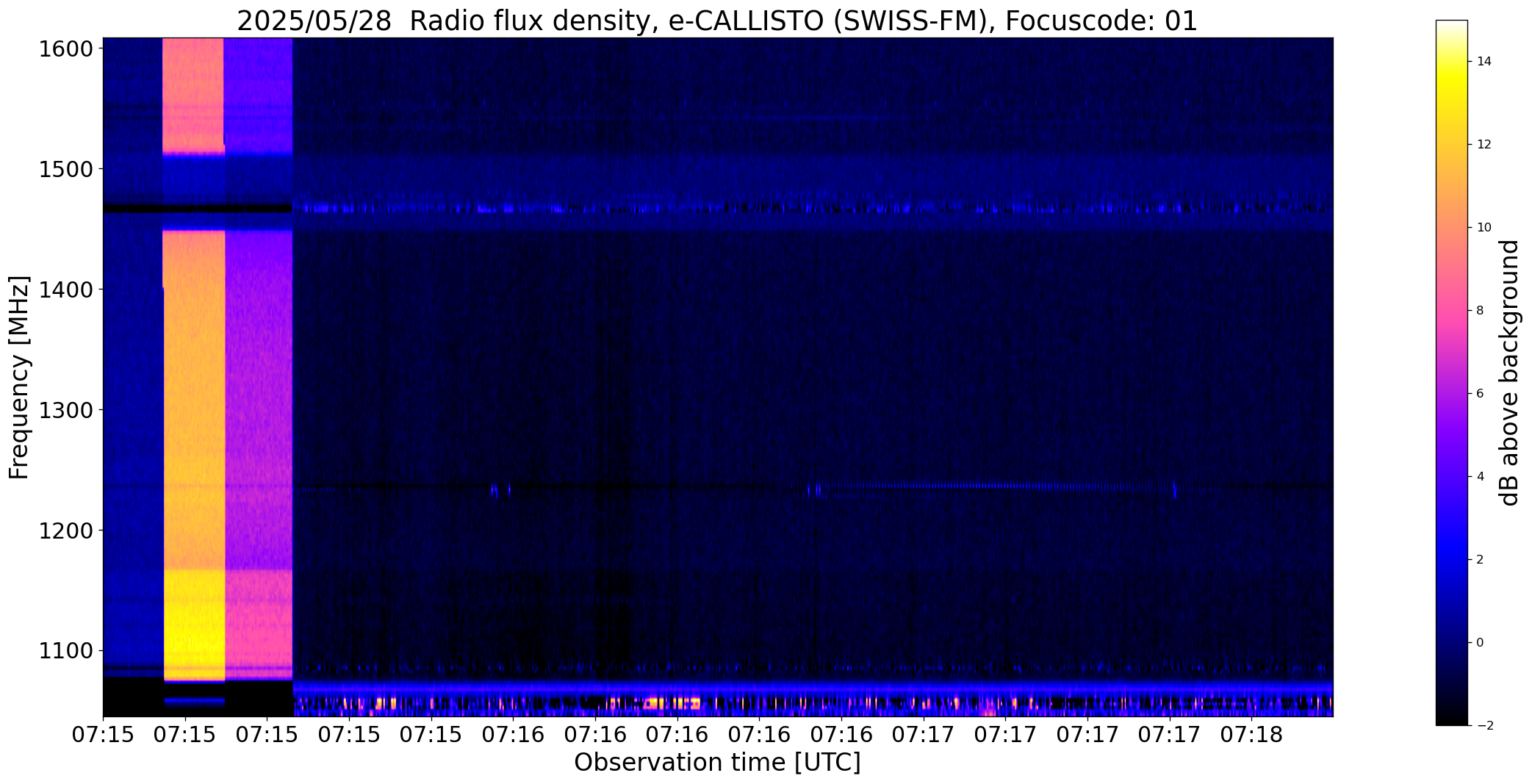Image resolution: width=1532 pixels, height=784 pixels.
Task: Click the 1400 frequency tick label
Action: point(65,290)
